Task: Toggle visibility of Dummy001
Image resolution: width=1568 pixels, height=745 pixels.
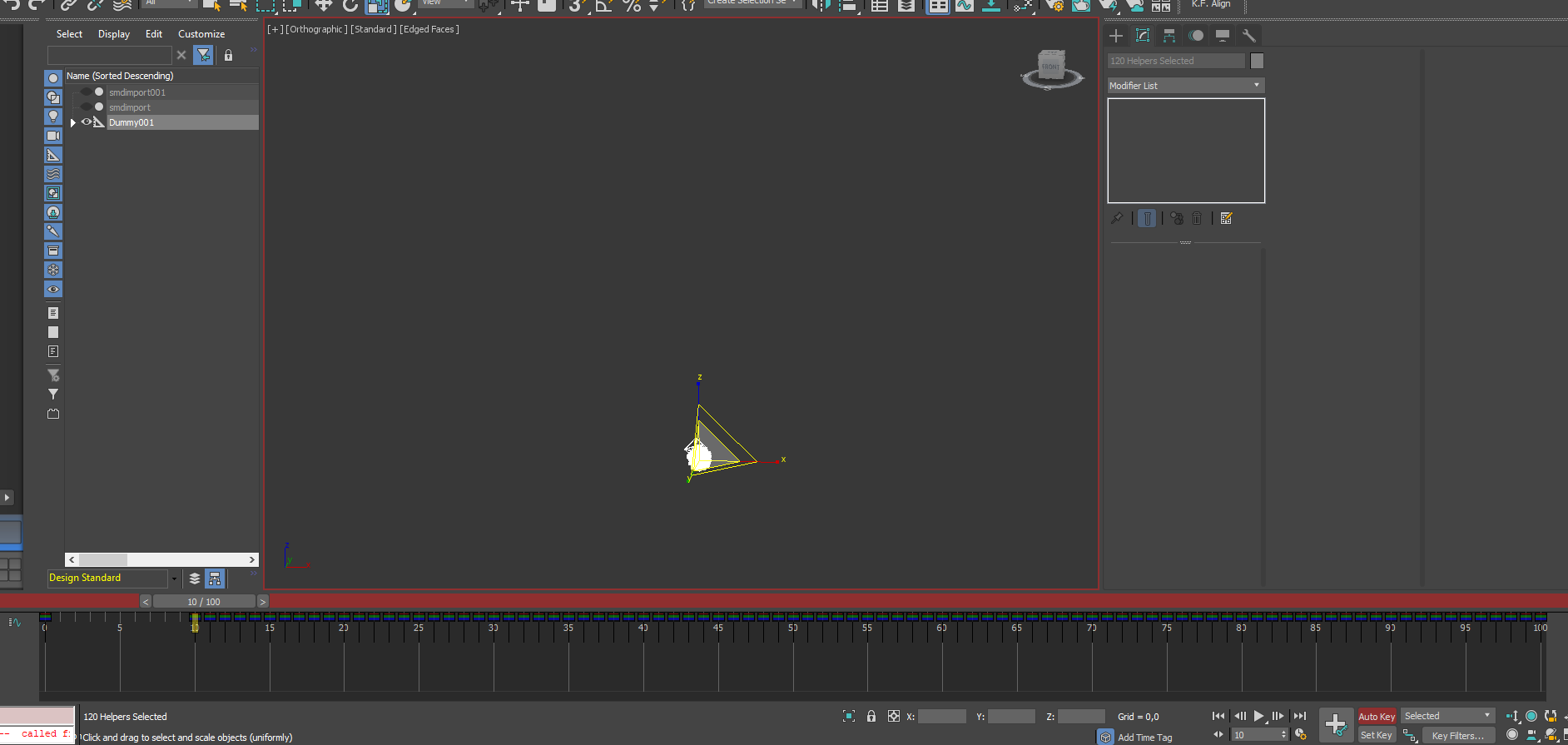Action: tap(86, 122)
